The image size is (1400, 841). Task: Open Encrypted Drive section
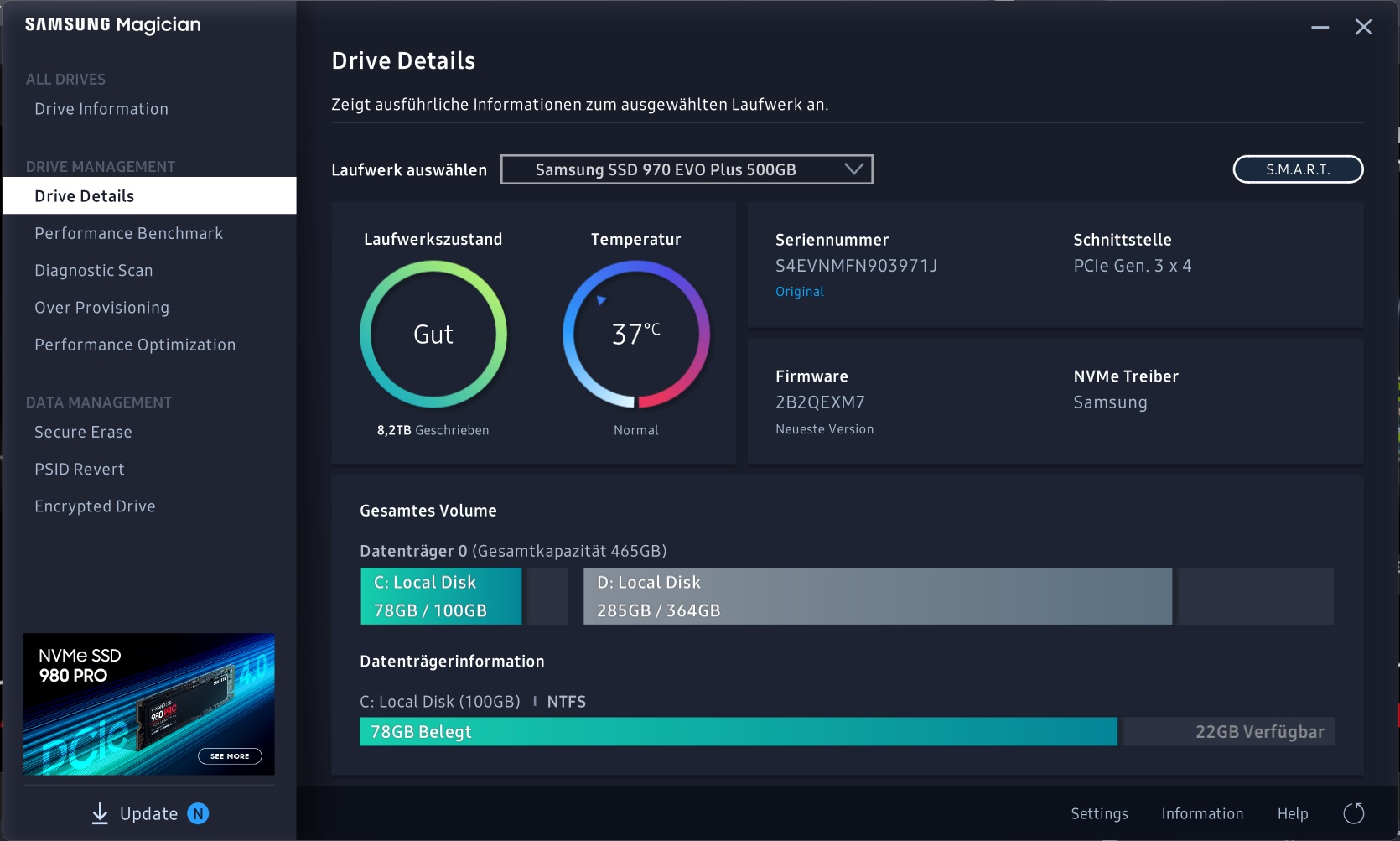[95, 506]
